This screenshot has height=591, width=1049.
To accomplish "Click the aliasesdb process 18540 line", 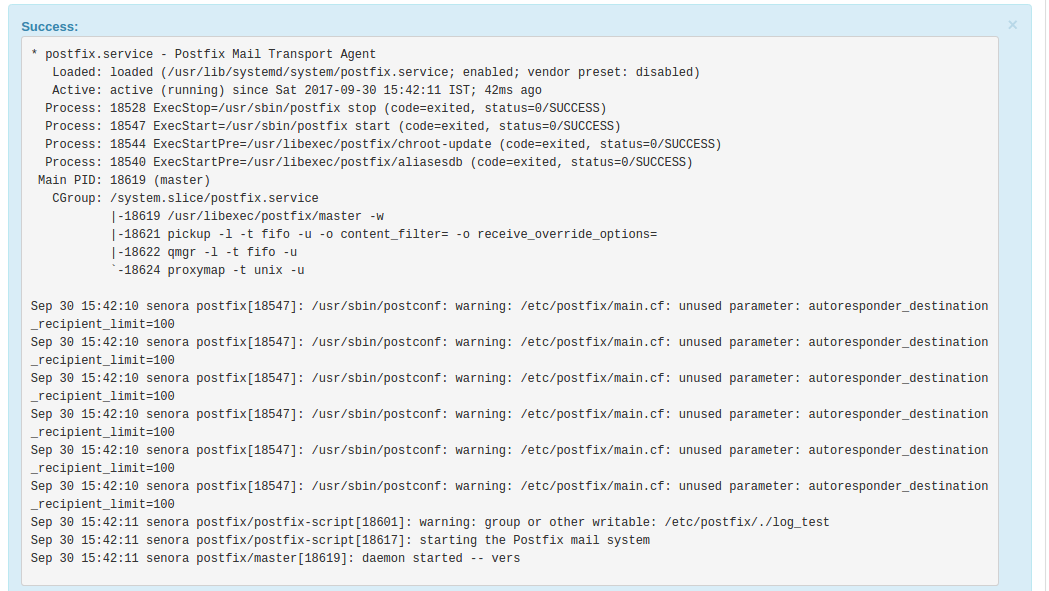I will [369, 163].
